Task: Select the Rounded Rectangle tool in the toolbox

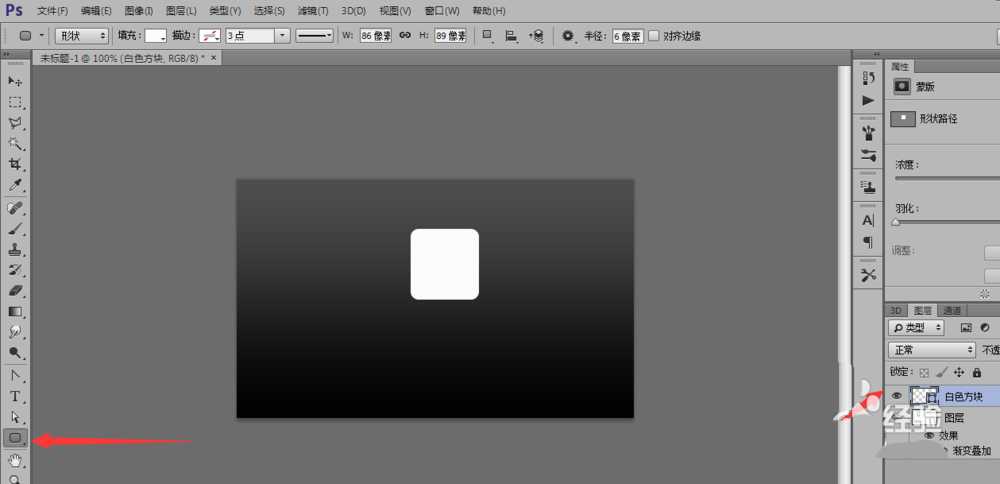Action: coord(15,438)
